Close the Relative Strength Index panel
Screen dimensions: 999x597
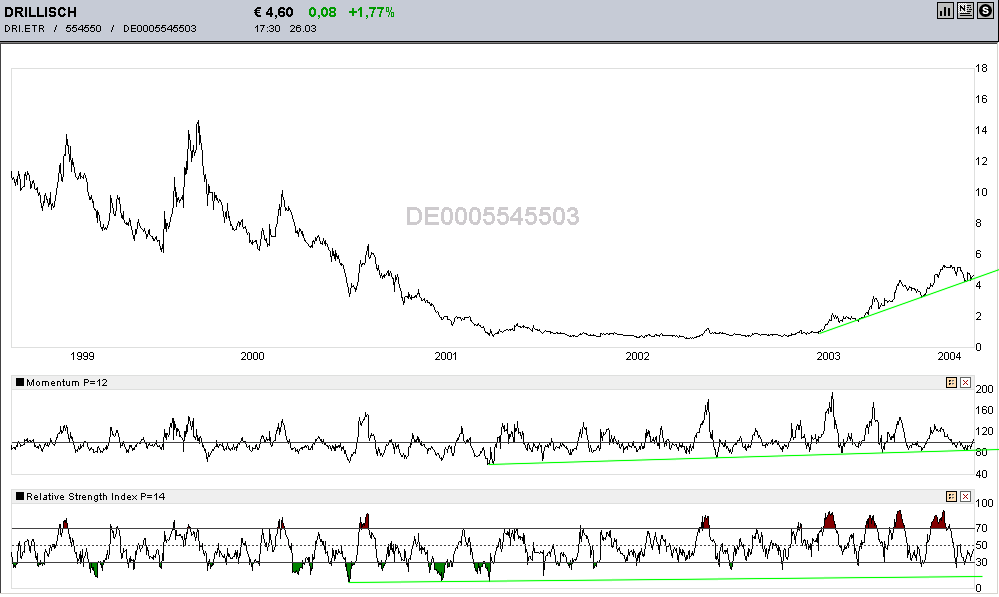point(965,496)
